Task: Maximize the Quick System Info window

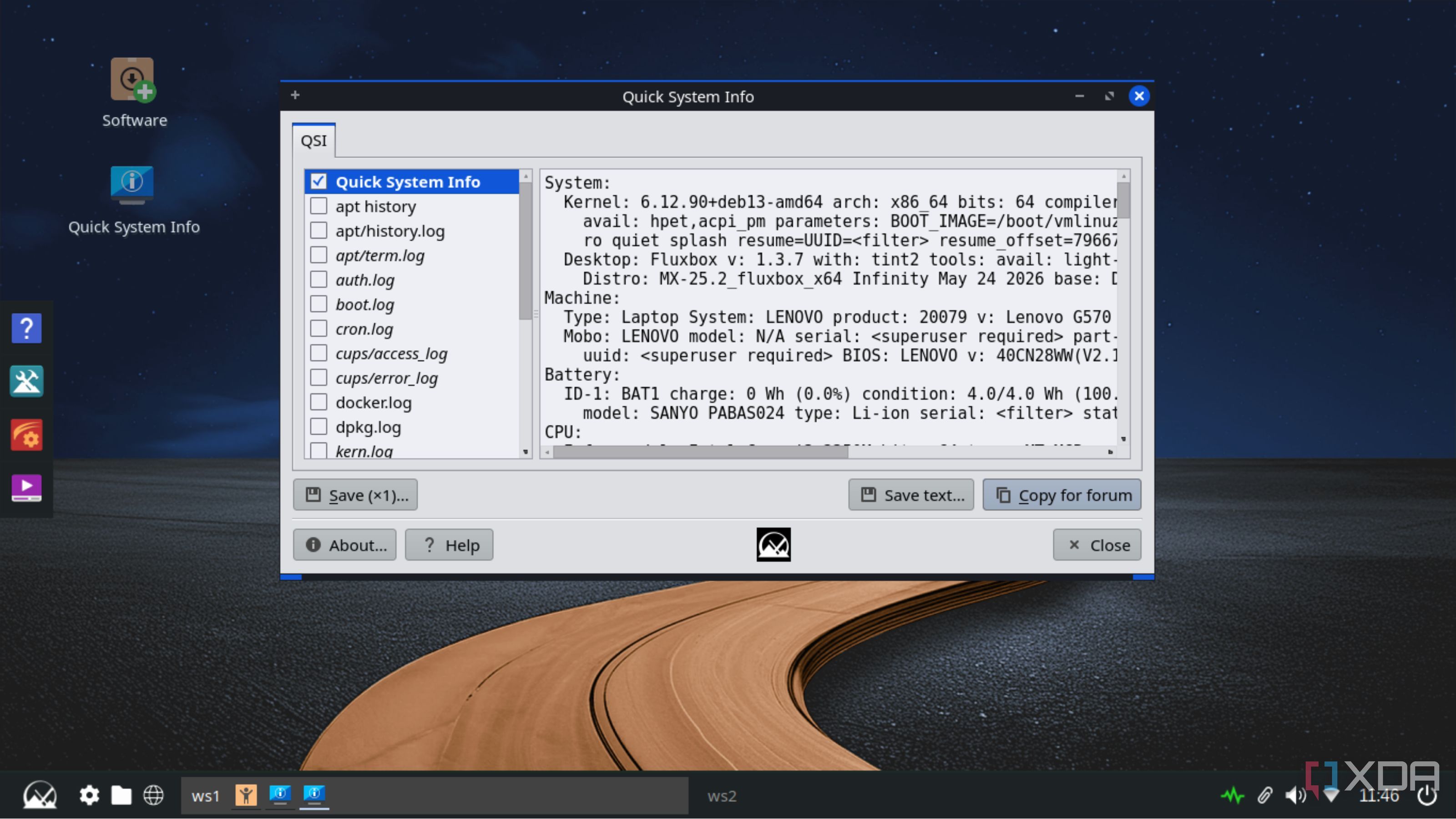Action: pos(1110,96)
